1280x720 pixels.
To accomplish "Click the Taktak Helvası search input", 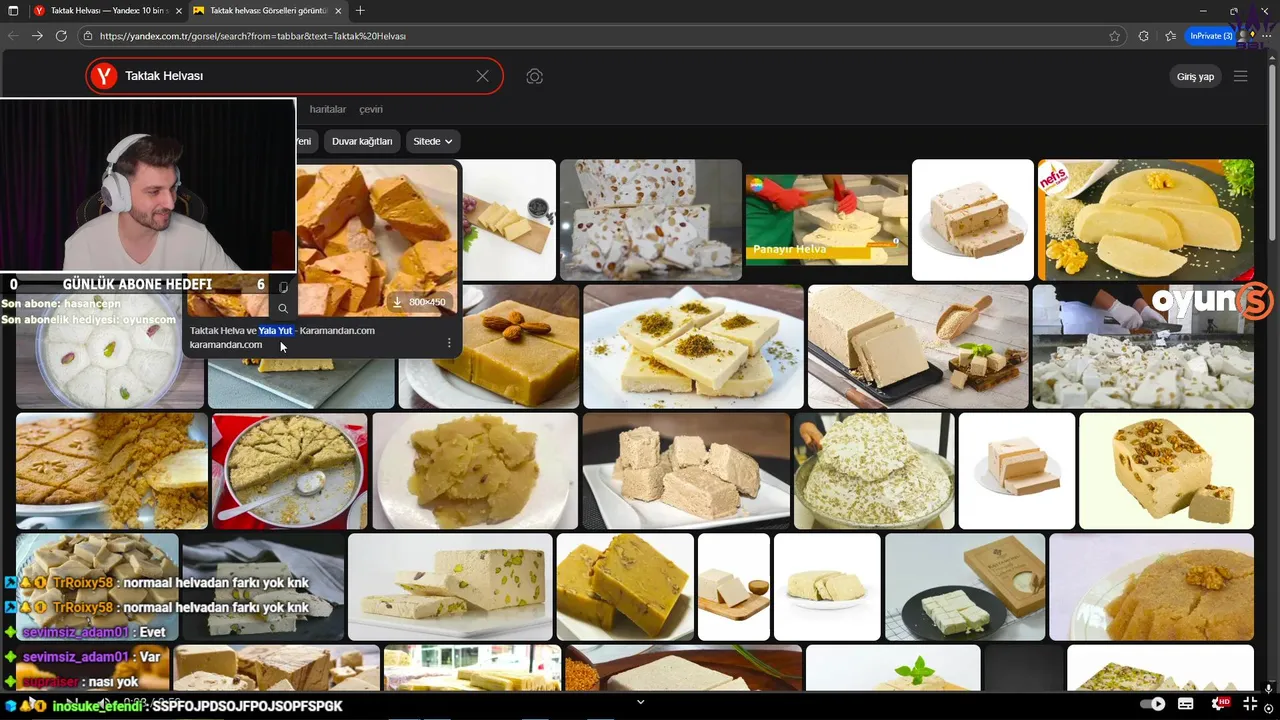I will 295,76.
